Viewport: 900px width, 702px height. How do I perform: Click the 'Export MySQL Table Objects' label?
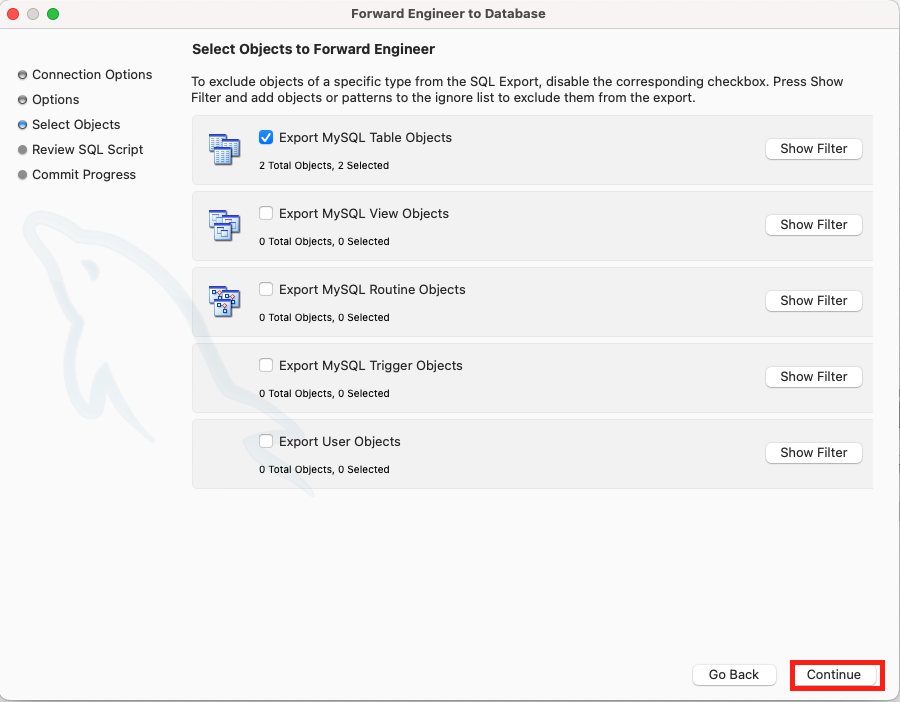(x=365, y=138)
